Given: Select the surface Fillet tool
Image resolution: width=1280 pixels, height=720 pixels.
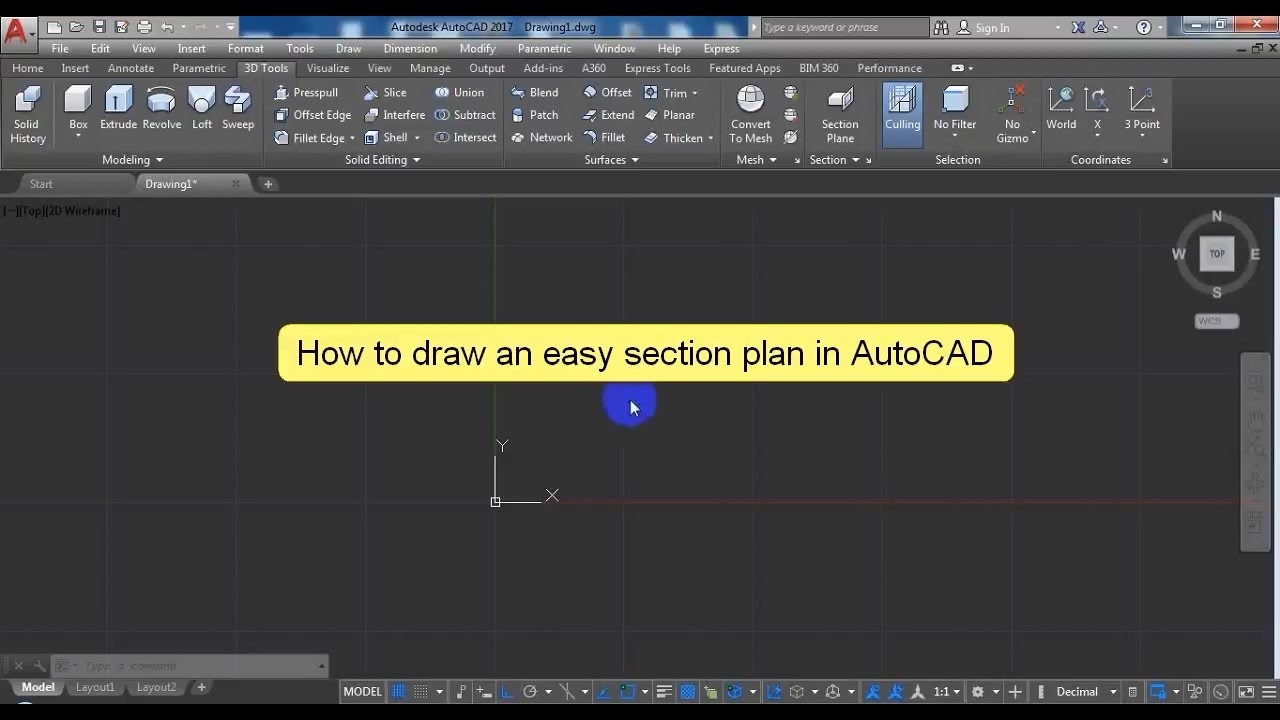Looking at the screenshot, I should pyautogui.click(x=604, y=138).
